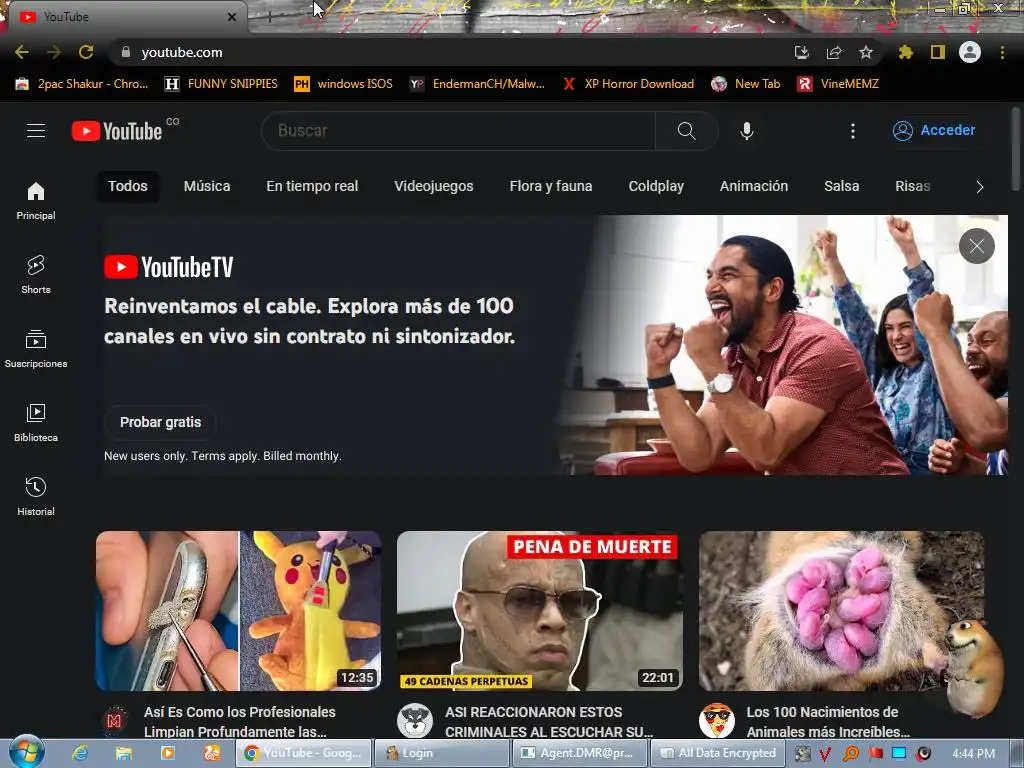Select the Coldplay chip

click(656, 186)
